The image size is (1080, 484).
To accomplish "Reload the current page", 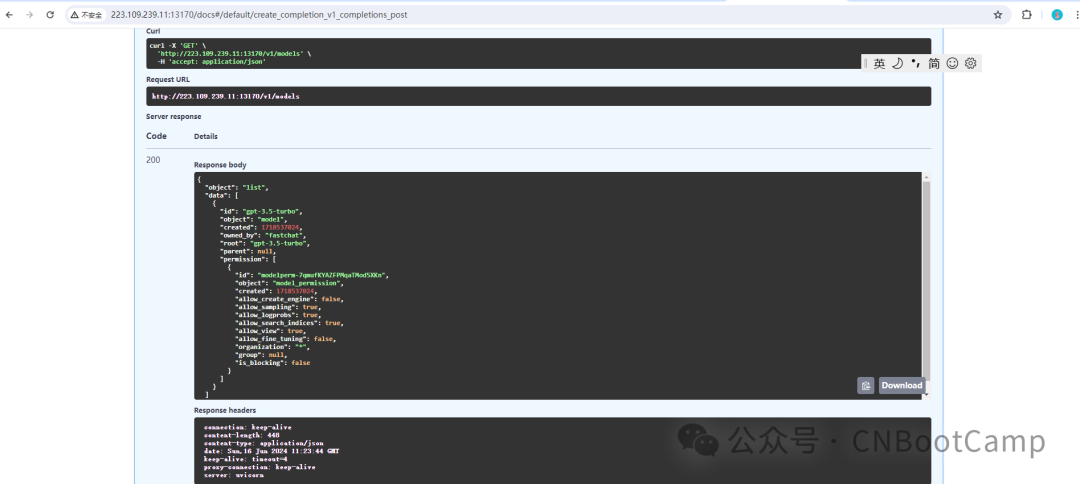I will coord(50,15).
